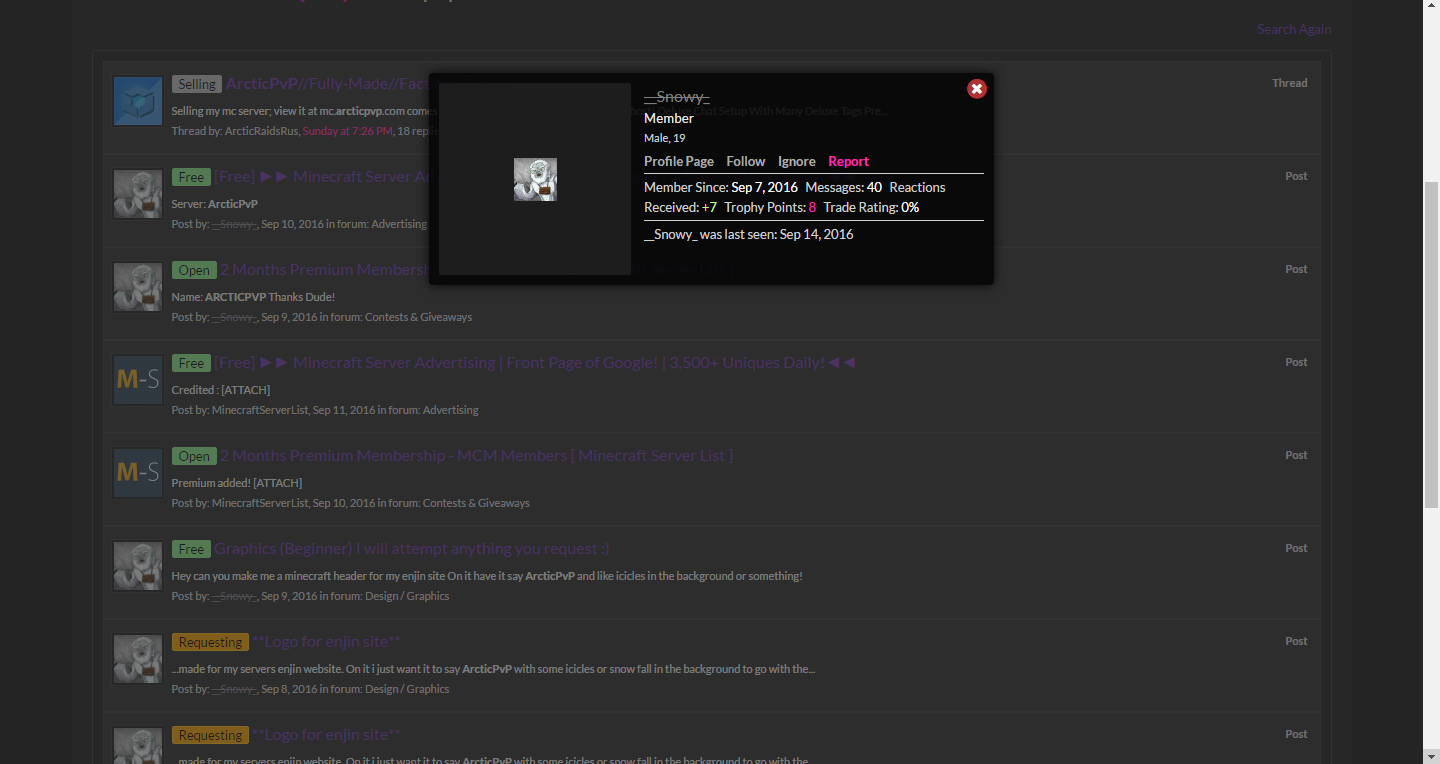
Task: Click the Free prefix on MinecraftServerList's Sep 11 post
Action: [x=191, y=363]
